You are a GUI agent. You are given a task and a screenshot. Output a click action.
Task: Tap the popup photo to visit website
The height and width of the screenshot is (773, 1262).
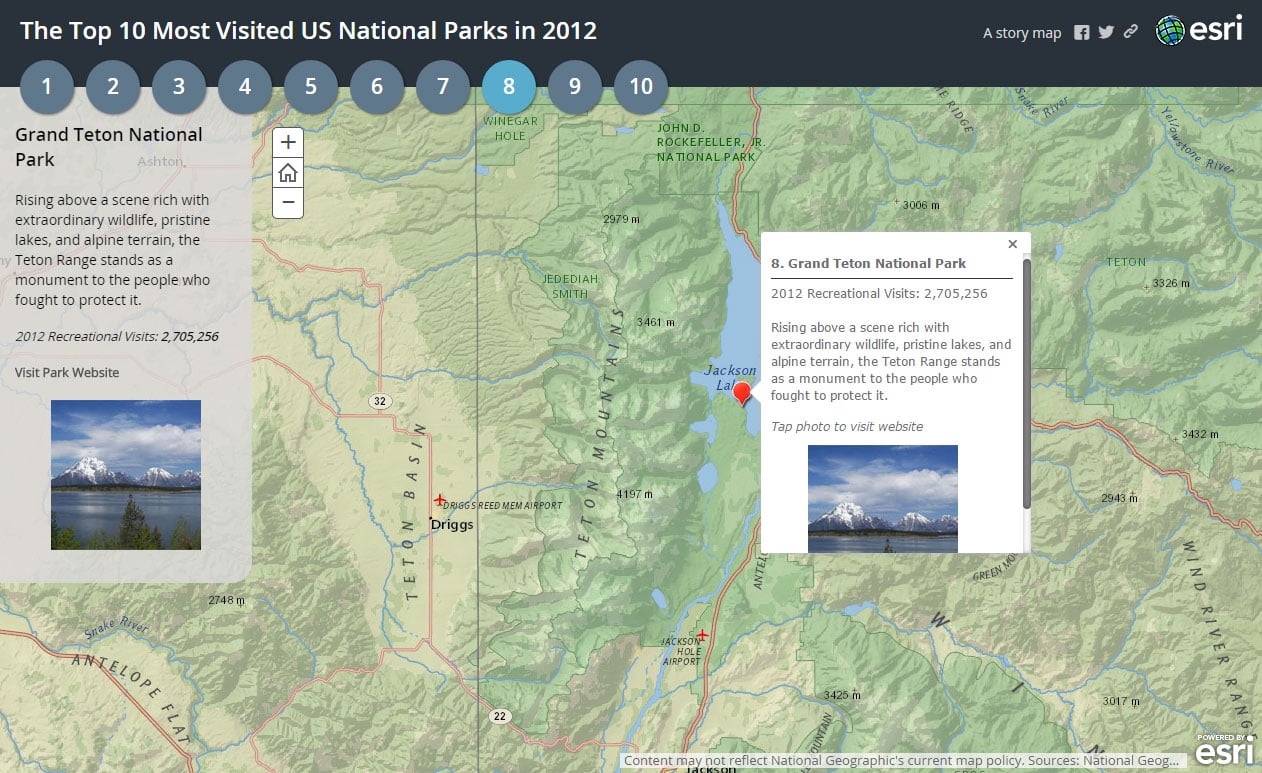882,498
